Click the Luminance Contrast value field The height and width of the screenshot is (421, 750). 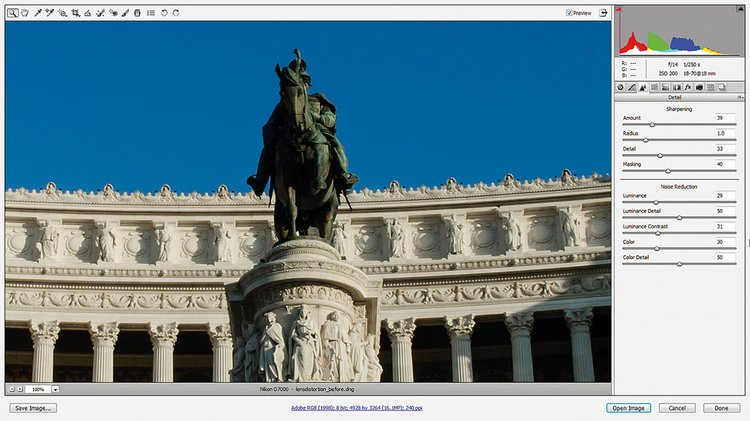[x=725, y=226]
